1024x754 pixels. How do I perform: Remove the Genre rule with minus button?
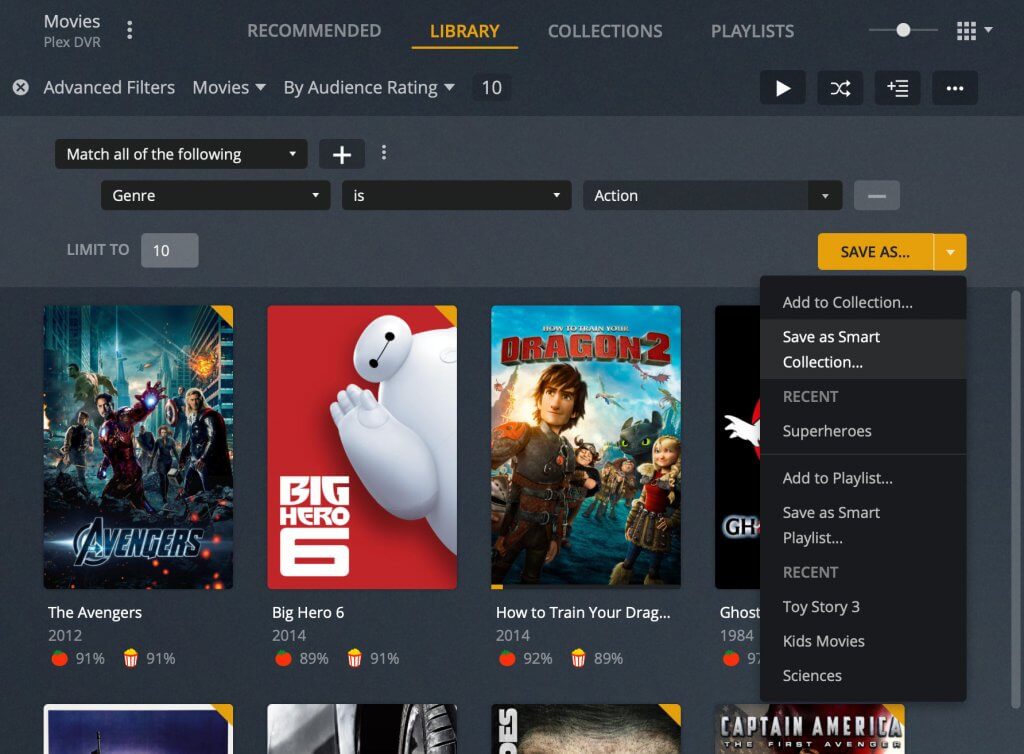(x=876, y=196)
